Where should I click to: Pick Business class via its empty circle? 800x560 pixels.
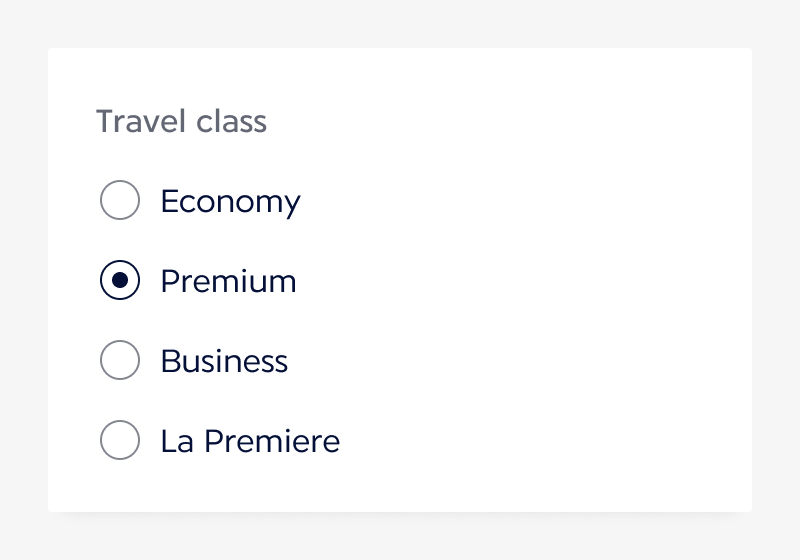coord(120,361)
